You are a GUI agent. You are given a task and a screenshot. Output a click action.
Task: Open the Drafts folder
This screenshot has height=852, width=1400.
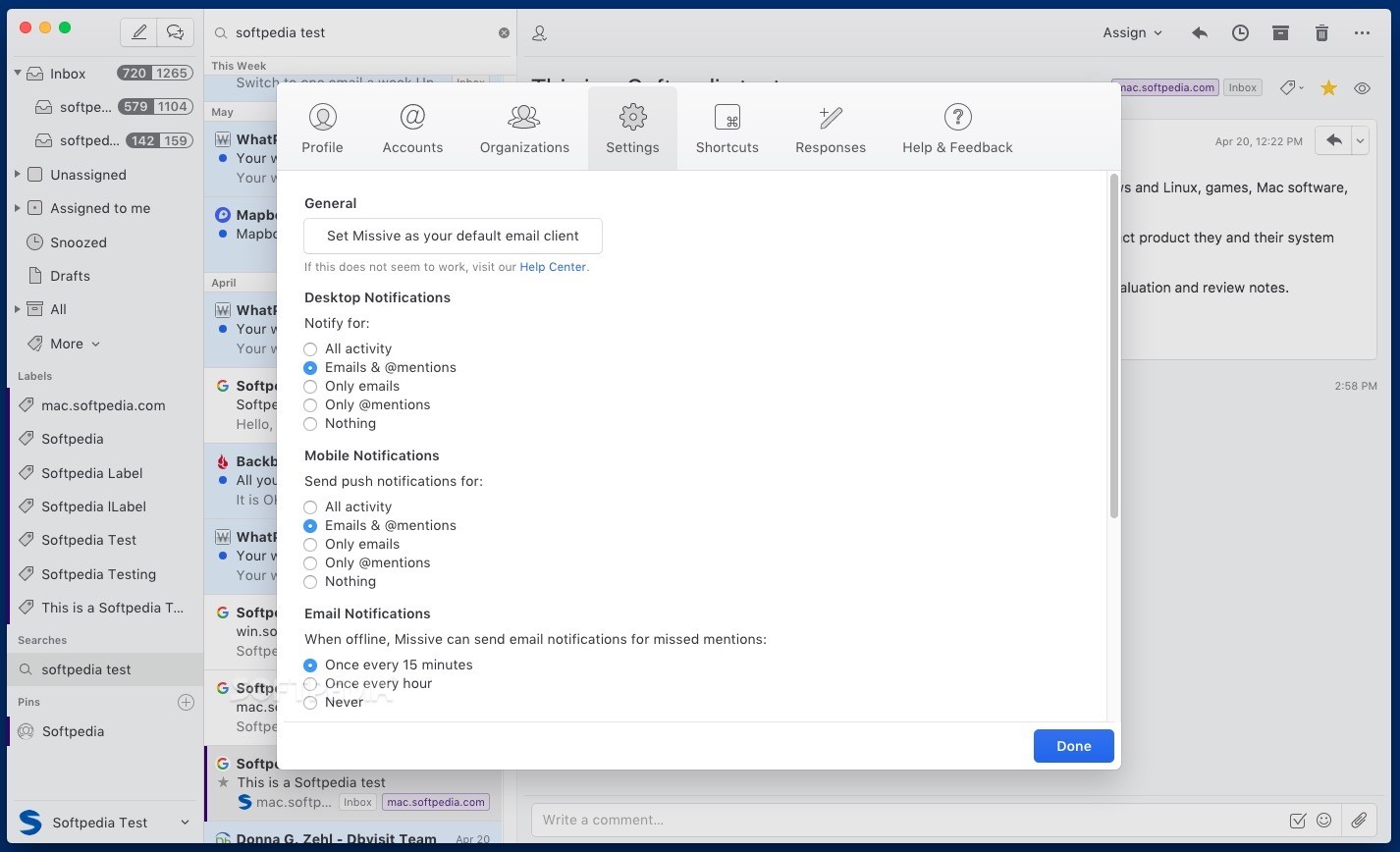(70, 276)
